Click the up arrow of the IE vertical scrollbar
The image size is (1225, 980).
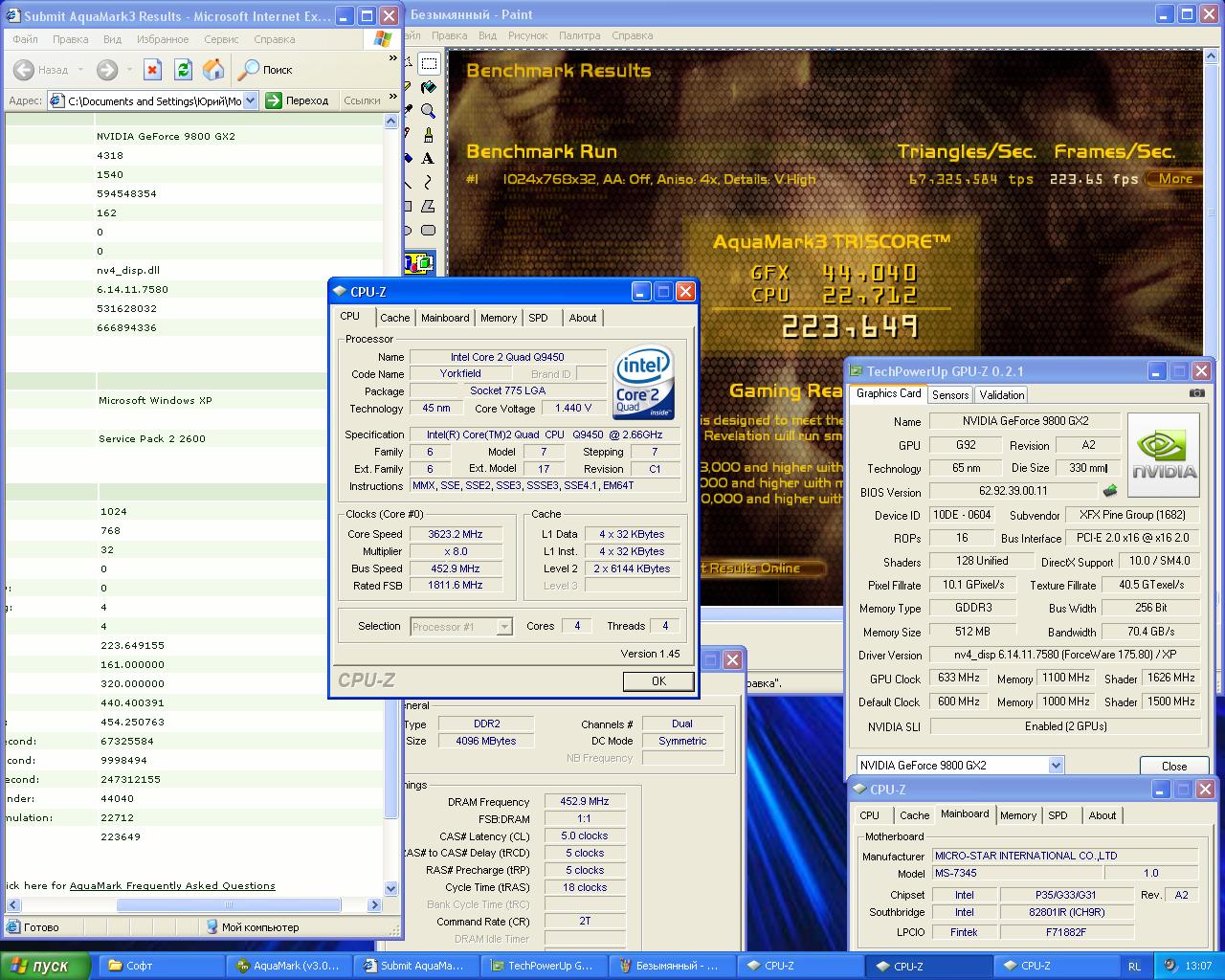click(390, 122)
